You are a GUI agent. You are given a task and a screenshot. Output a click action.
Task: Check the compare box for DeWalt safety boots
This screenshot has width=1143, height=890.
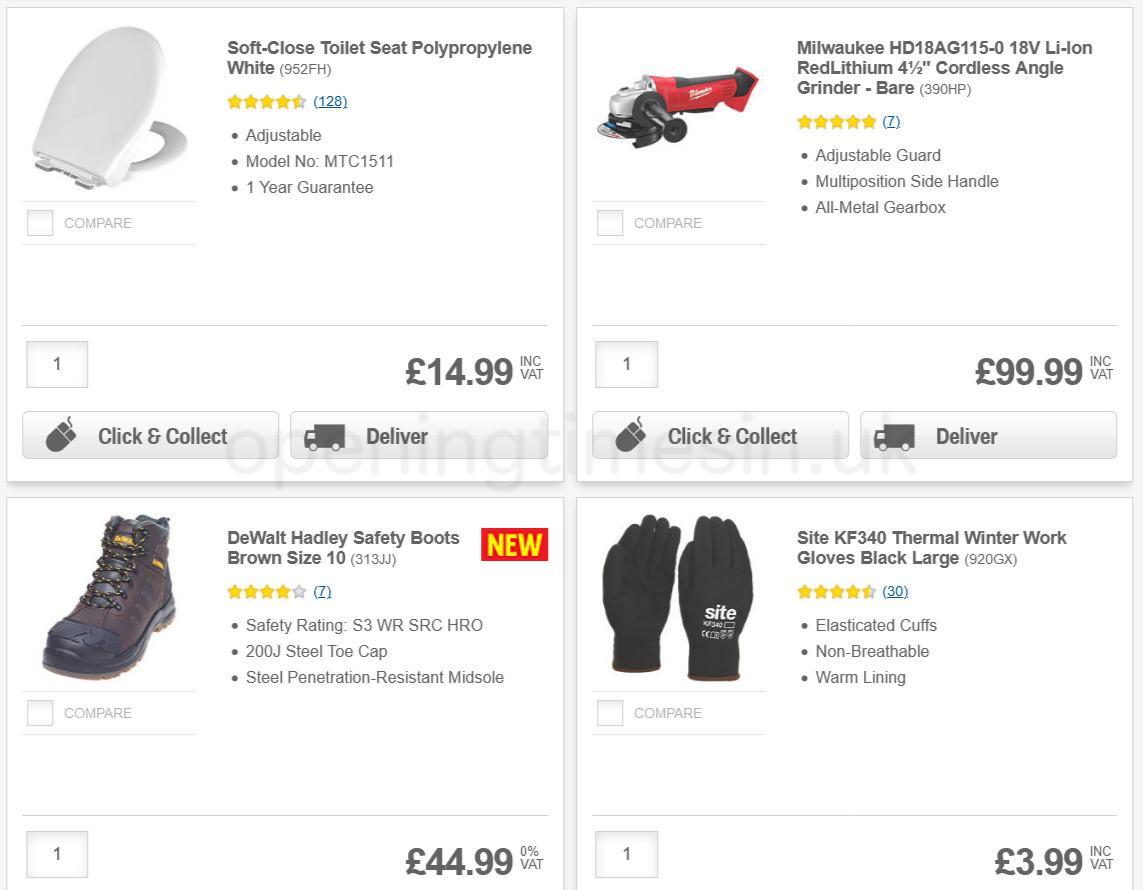[40, 713]
